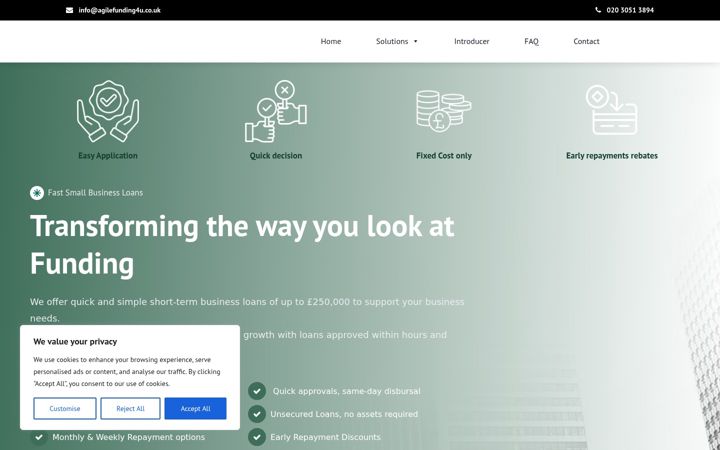
Task: Click the info@agilefunding4u.co.uk email link
Action: coord(119,10)
